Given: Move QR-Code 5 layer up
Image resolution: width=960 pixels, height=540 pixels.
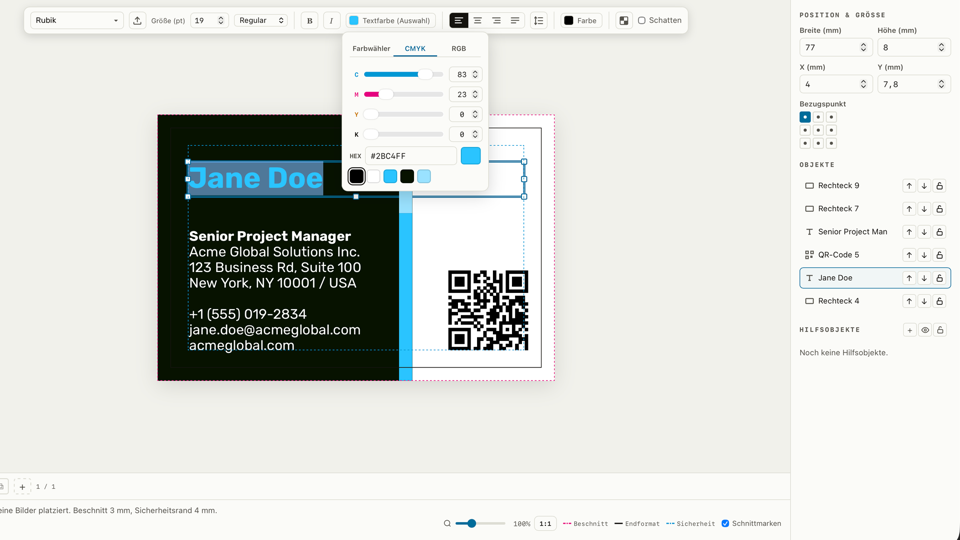Looking at the screenshot, I should (x=909, y=255).
